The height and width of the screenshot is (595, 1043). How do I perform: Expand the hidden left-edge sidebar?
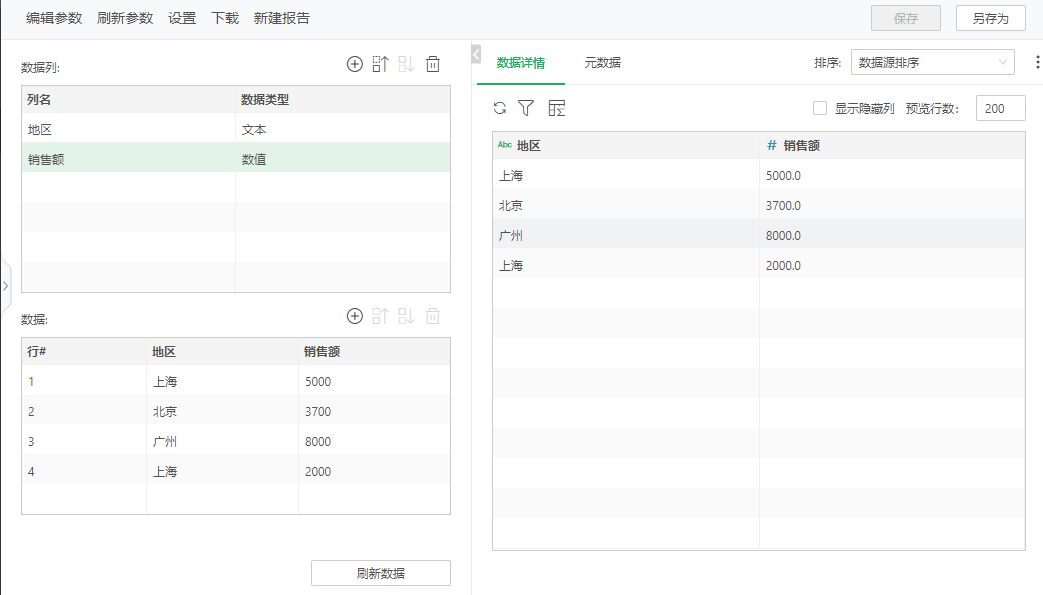click(x=5, y=286)
